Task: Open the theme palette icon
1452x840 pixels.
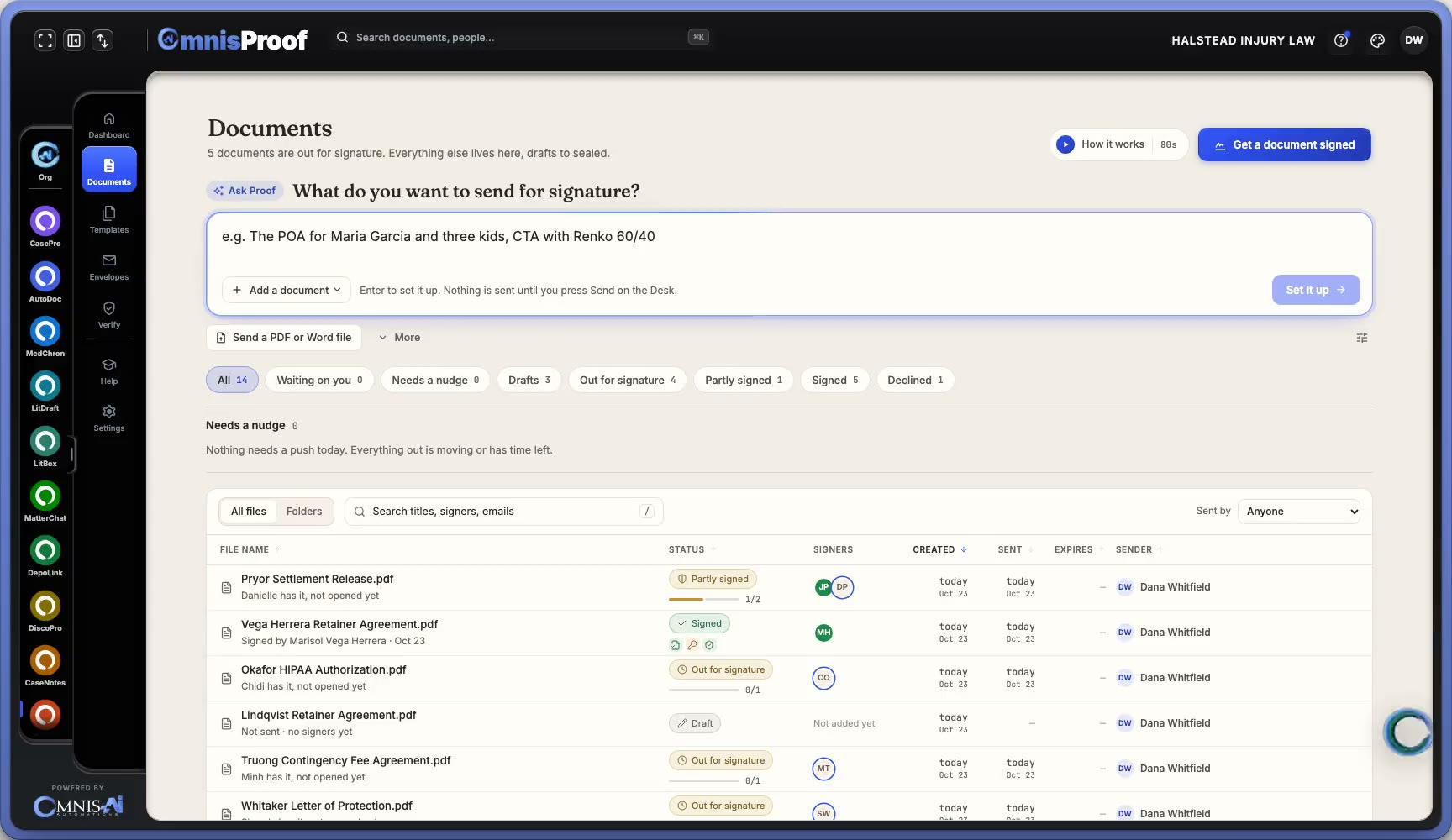Action: [1377, 40]
